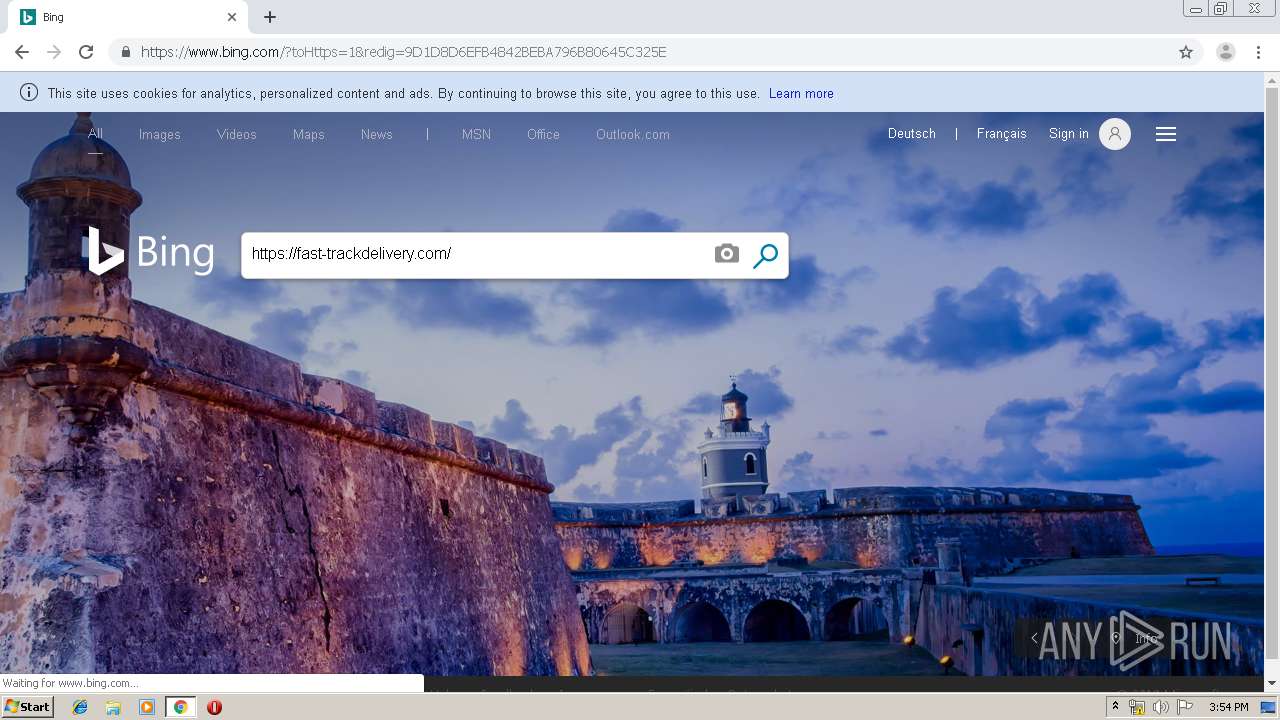Click the cookie notice info icon
Screen dimensions: 1280x720
click(x=29, y=93)
